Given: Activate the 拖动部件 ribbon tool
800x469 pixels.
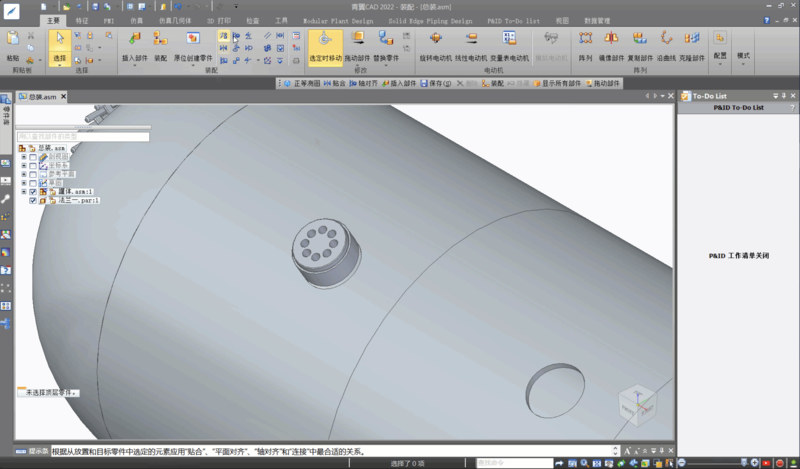Looking at the screenshot, I should [357, 41].
